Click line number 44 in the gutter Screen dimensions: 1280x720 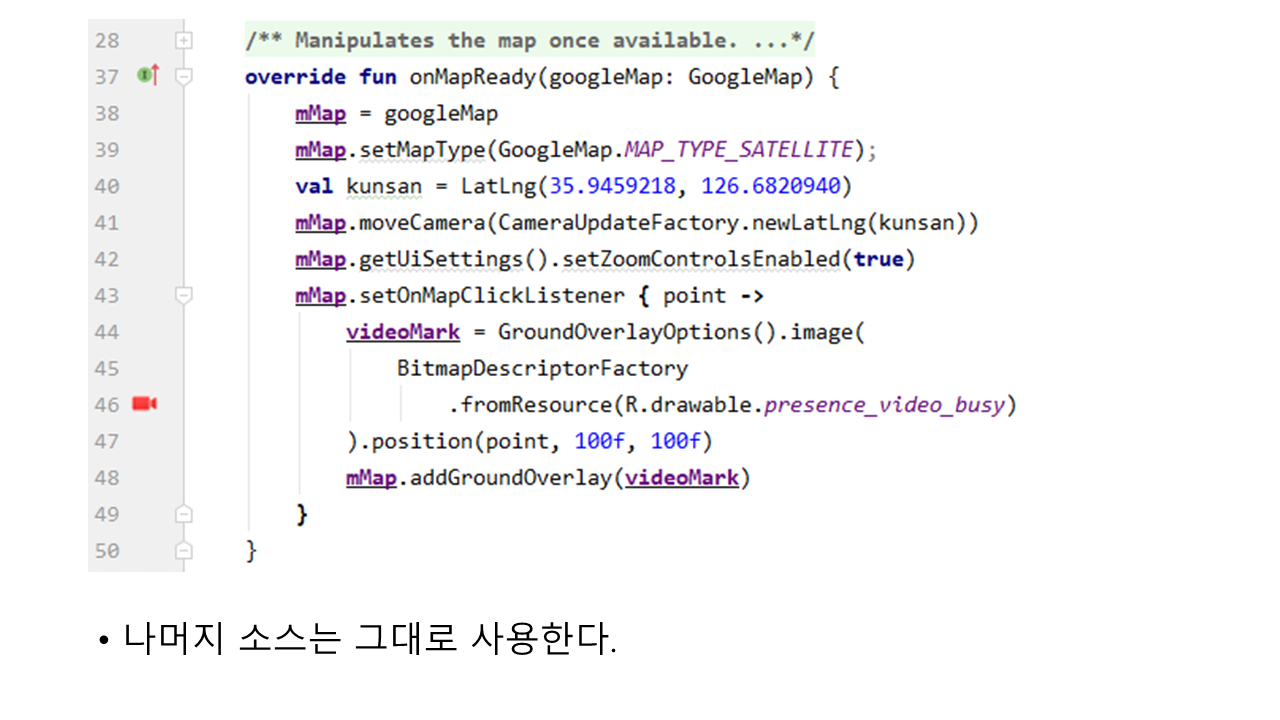[x=106, y=332]
